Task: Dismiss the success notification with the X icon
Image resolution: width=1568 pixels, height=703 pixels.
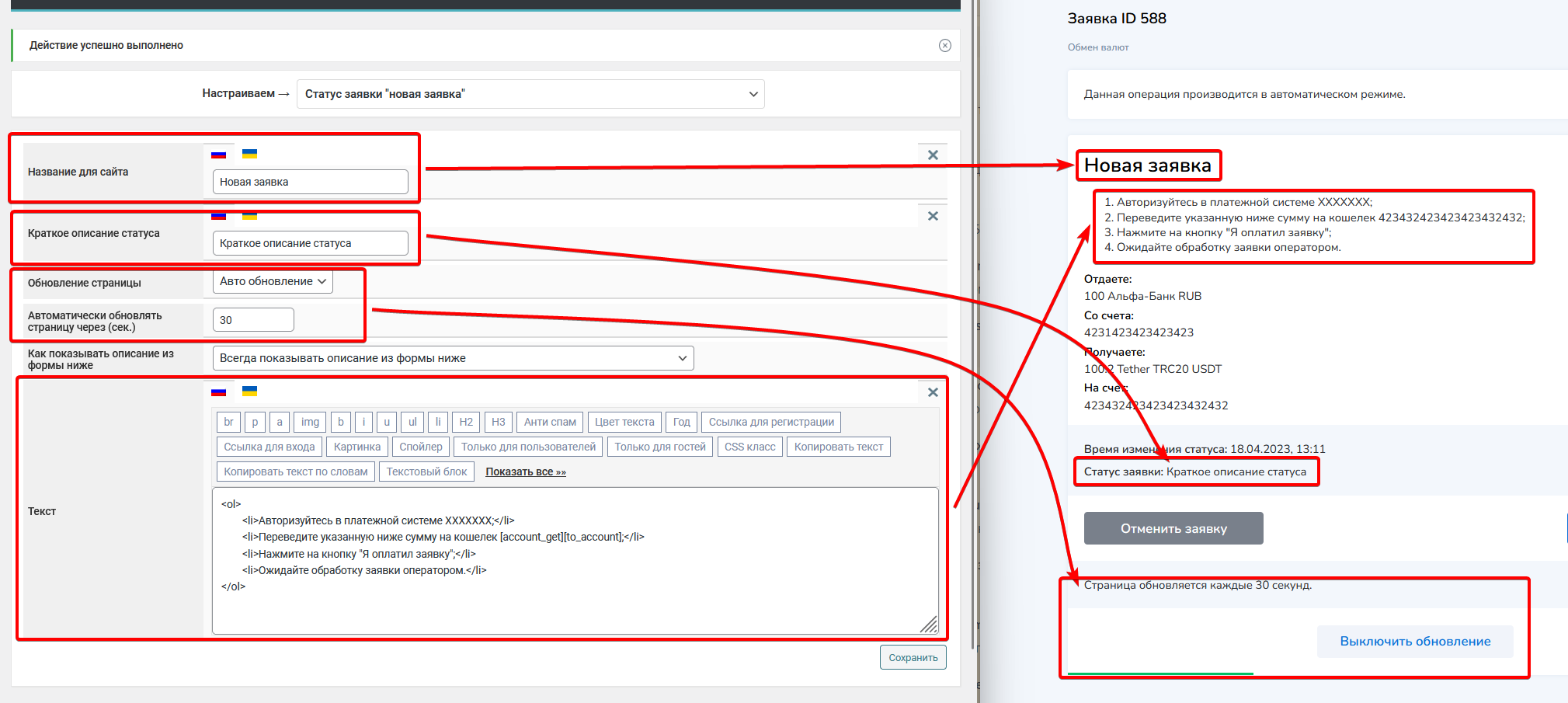Action: 944,45
